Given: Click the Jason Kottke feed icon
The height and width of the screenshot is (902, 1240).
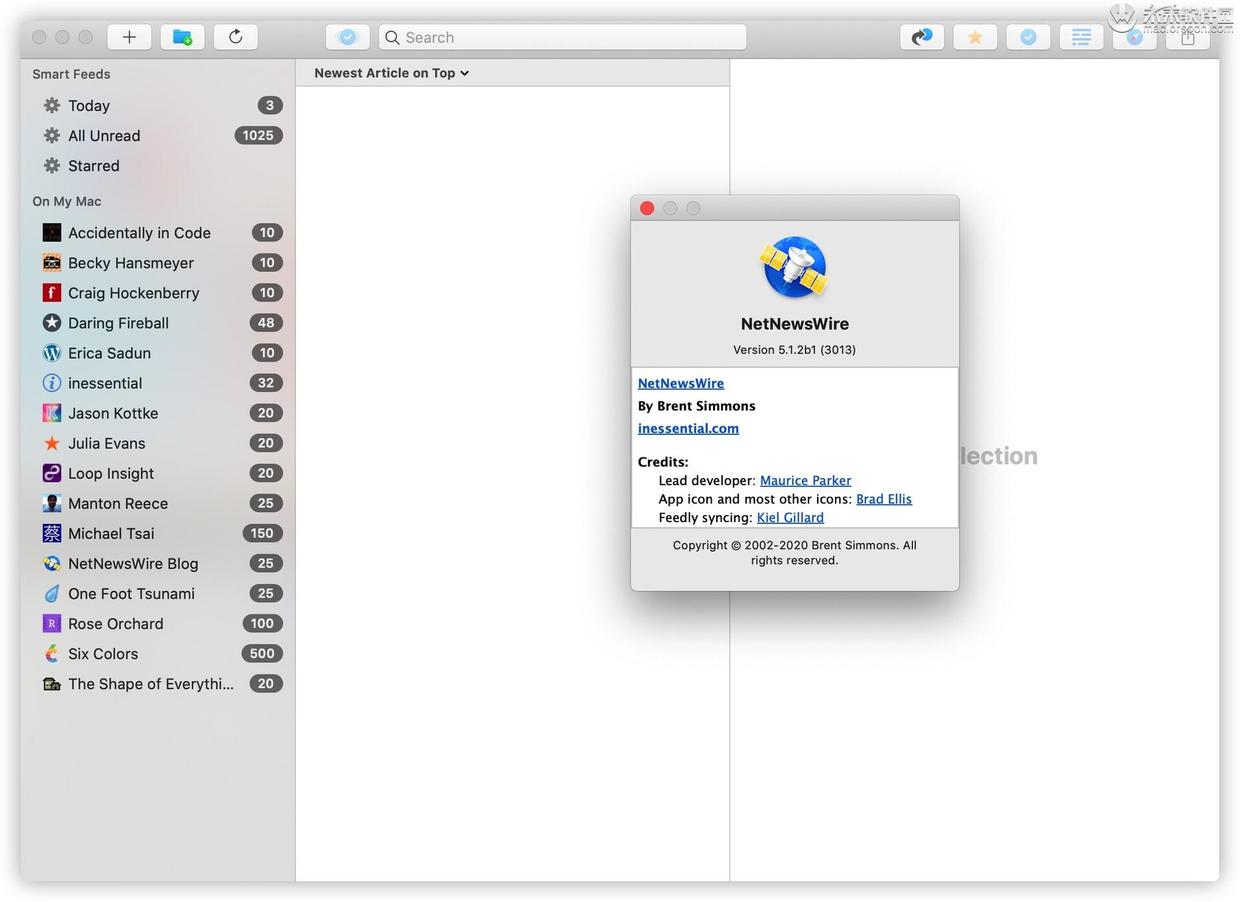Looking at the screenshot, I should pos(52,412).
